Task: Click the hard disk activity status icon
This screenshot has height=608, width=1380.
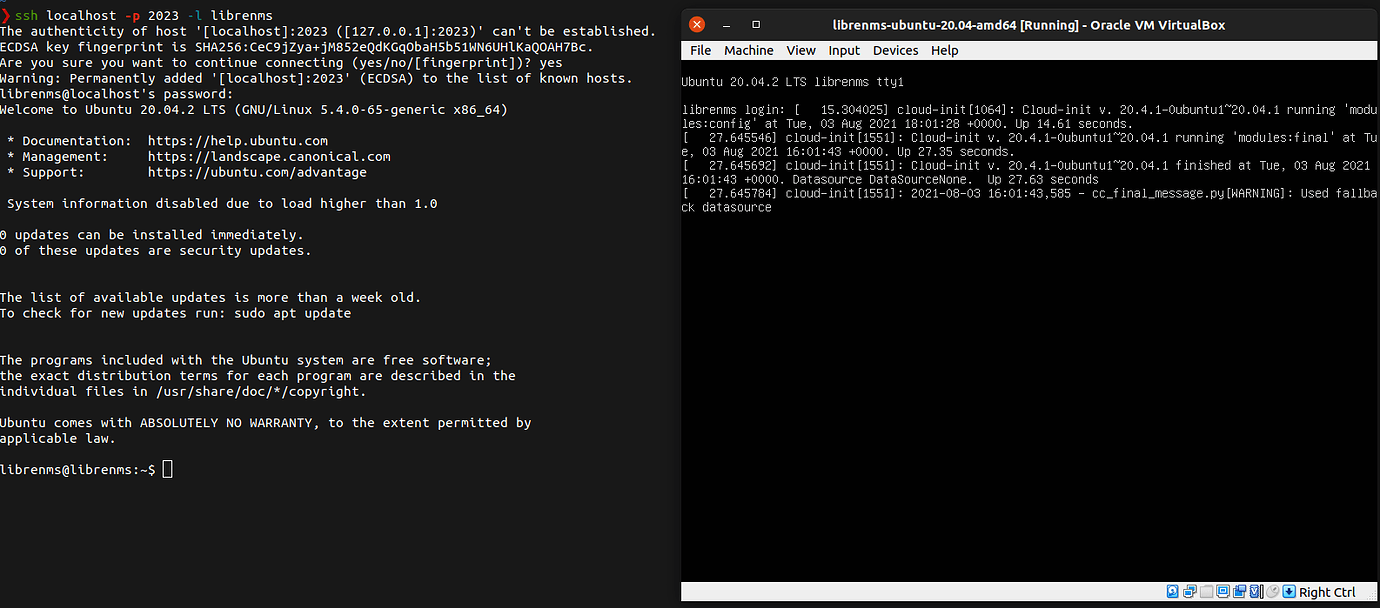Action: [x=1171, y=591]
